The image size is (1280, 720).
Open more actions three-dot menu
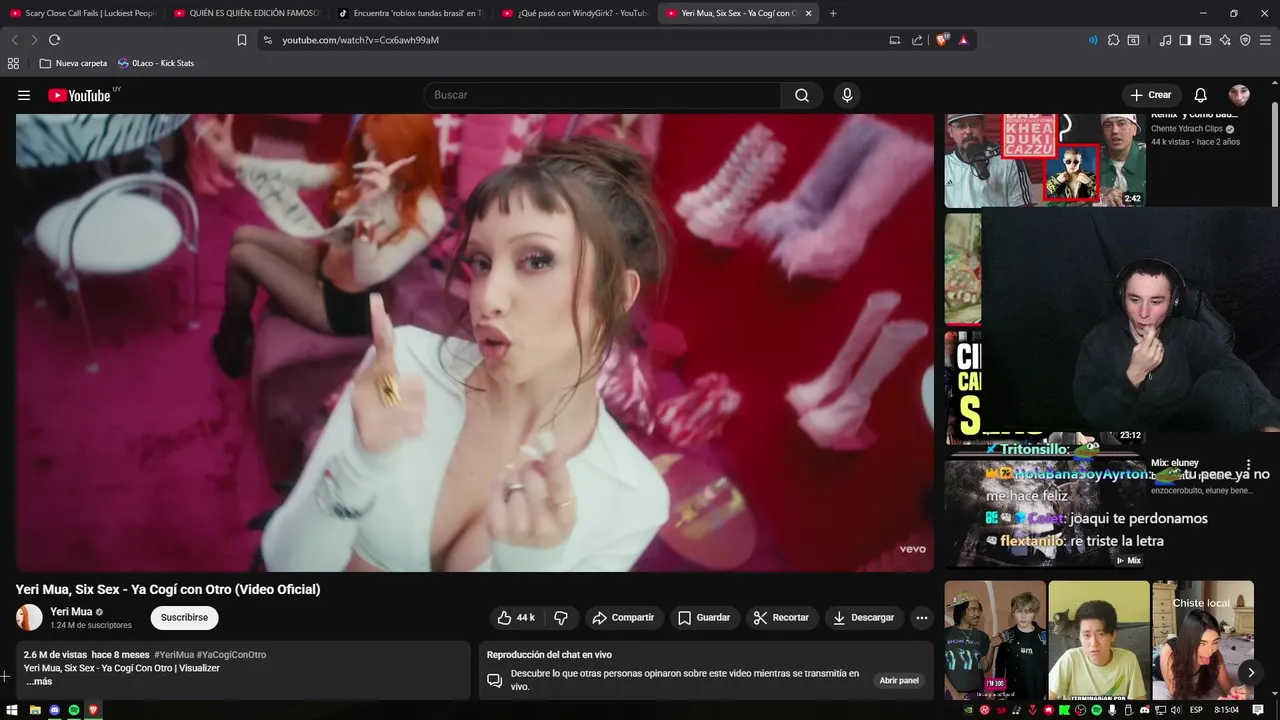coord(921,618)
